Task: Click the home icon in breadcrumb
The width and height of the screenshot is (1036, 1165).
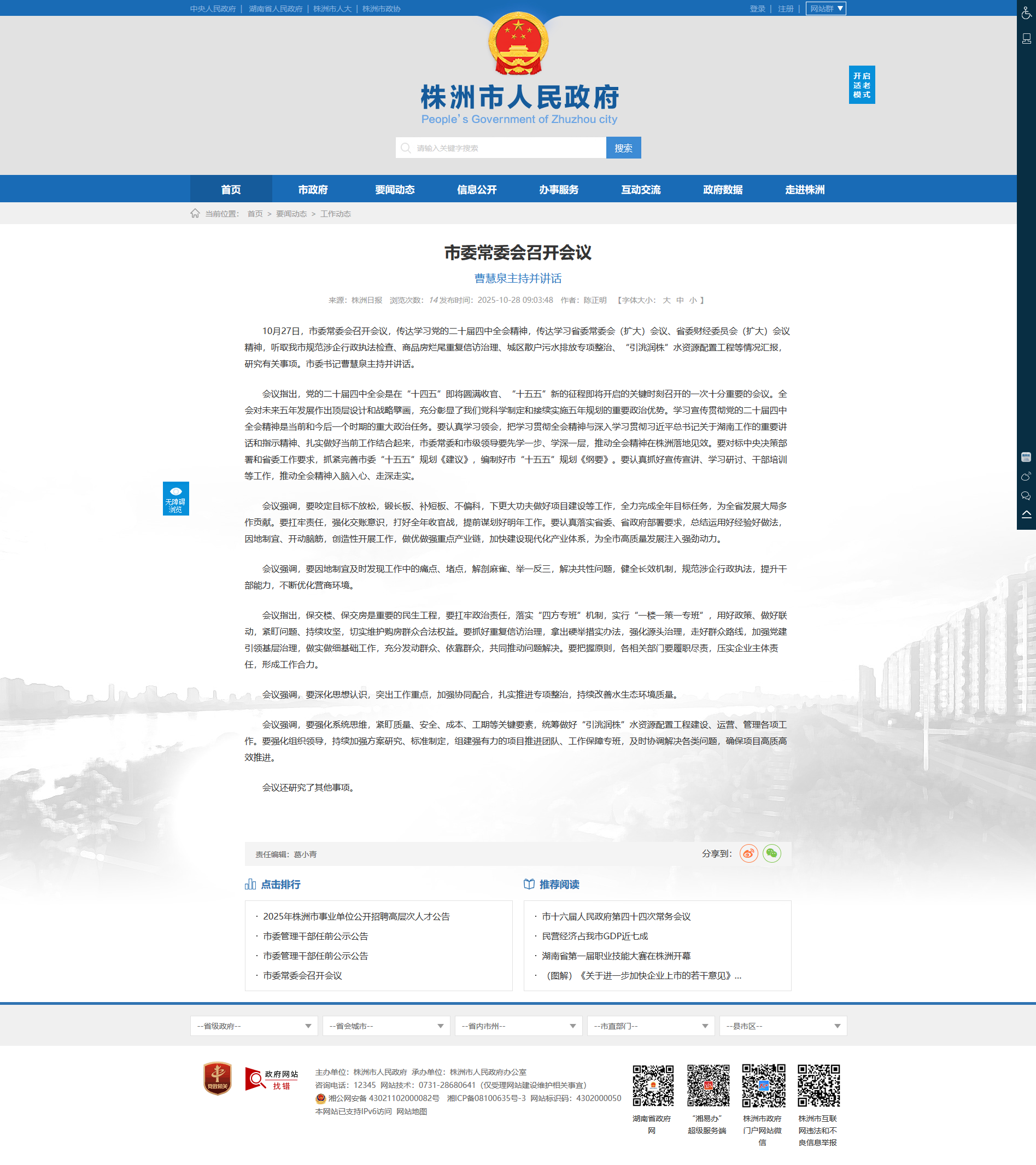Action: coord(195,213)
